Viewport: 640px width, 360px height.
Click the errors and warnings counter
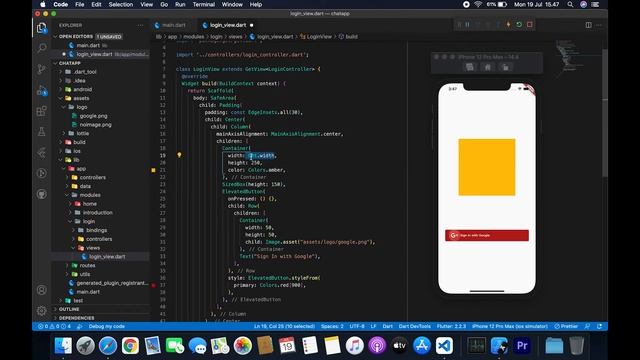pos(54,326)
